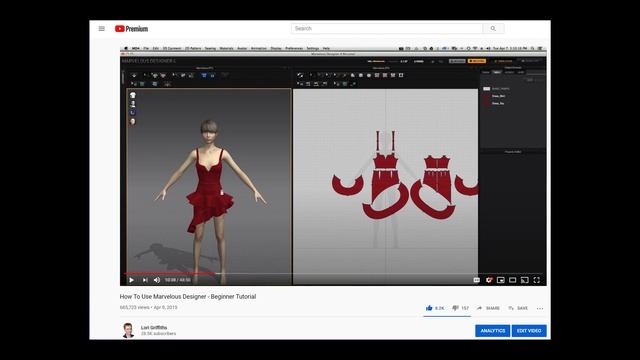Mute the player volume speaker icon

157,280
